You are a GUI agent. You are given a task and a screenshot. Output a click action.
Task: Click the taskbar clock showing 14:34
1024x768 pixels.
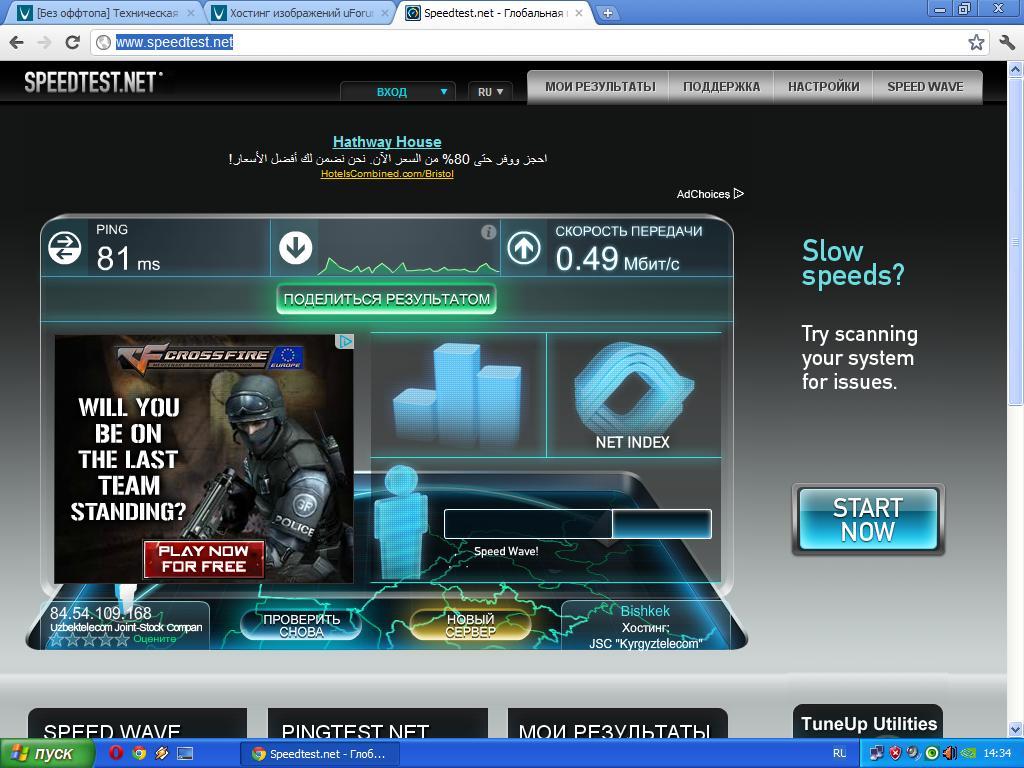click(997, 754)
